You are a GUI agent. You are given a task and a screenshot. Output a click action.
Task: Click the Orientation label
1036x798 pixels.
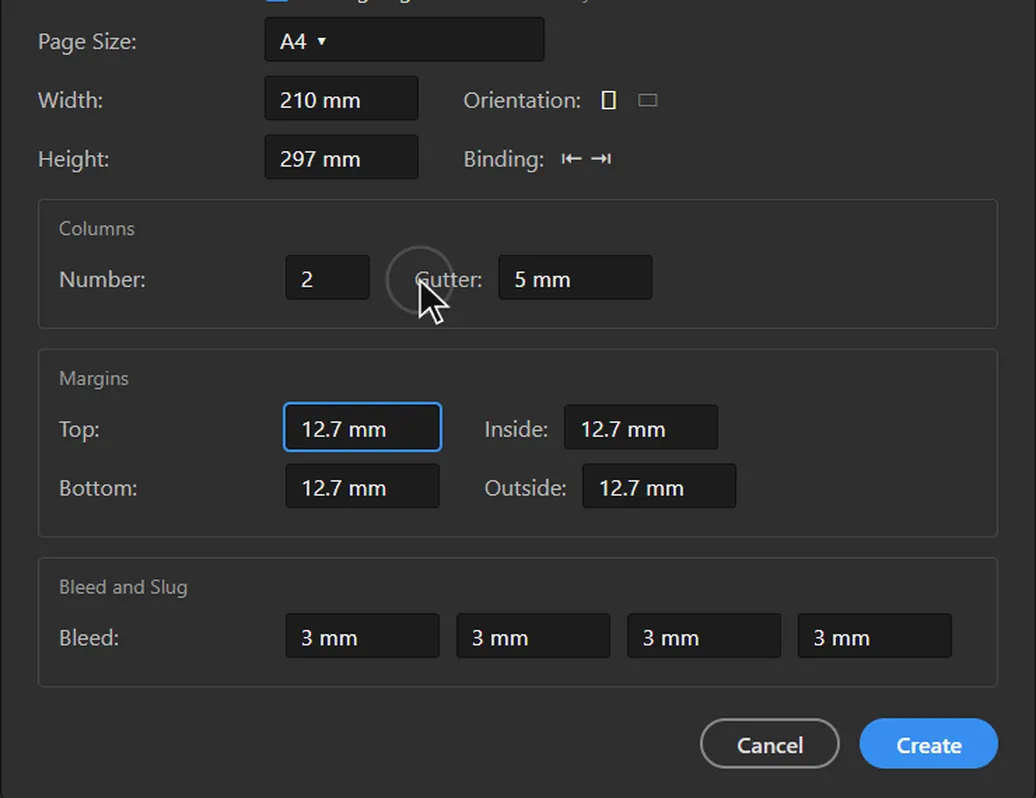(x=522, y=100)
